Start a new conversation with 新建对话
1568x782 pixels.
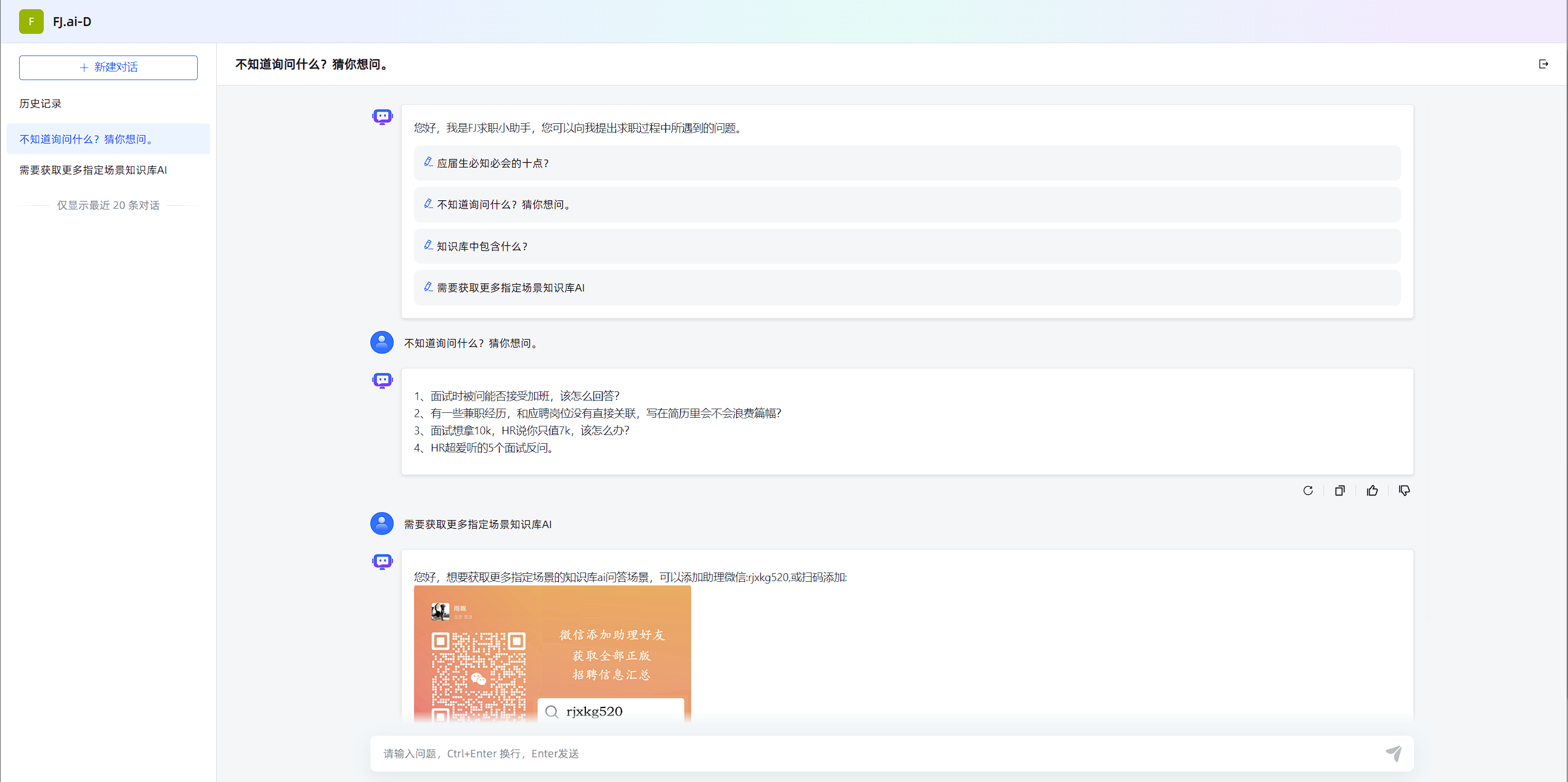pos(108,67)
